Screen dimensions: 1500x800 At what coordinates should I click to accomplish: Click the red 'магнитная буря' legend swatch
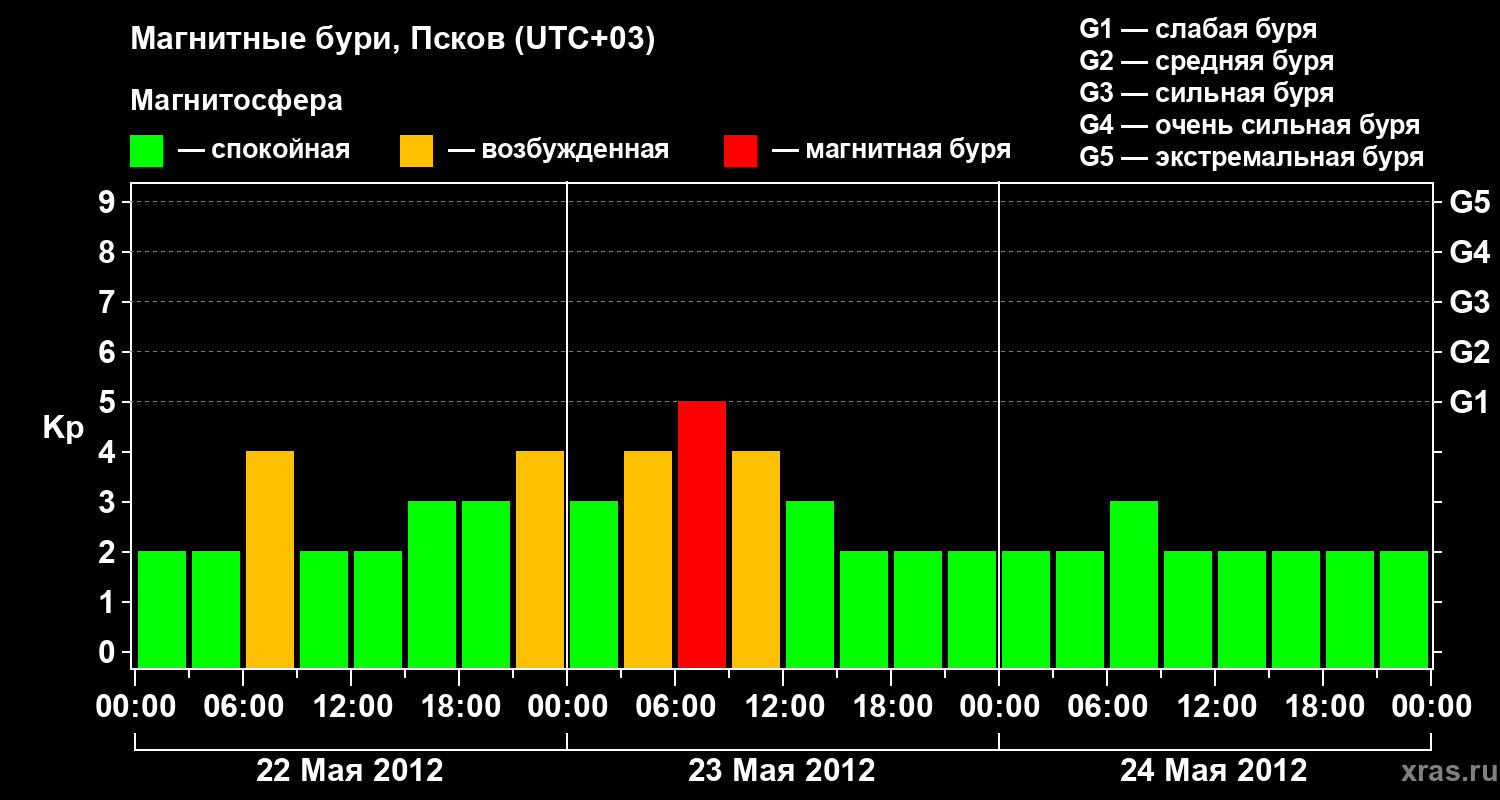point(740,151)
